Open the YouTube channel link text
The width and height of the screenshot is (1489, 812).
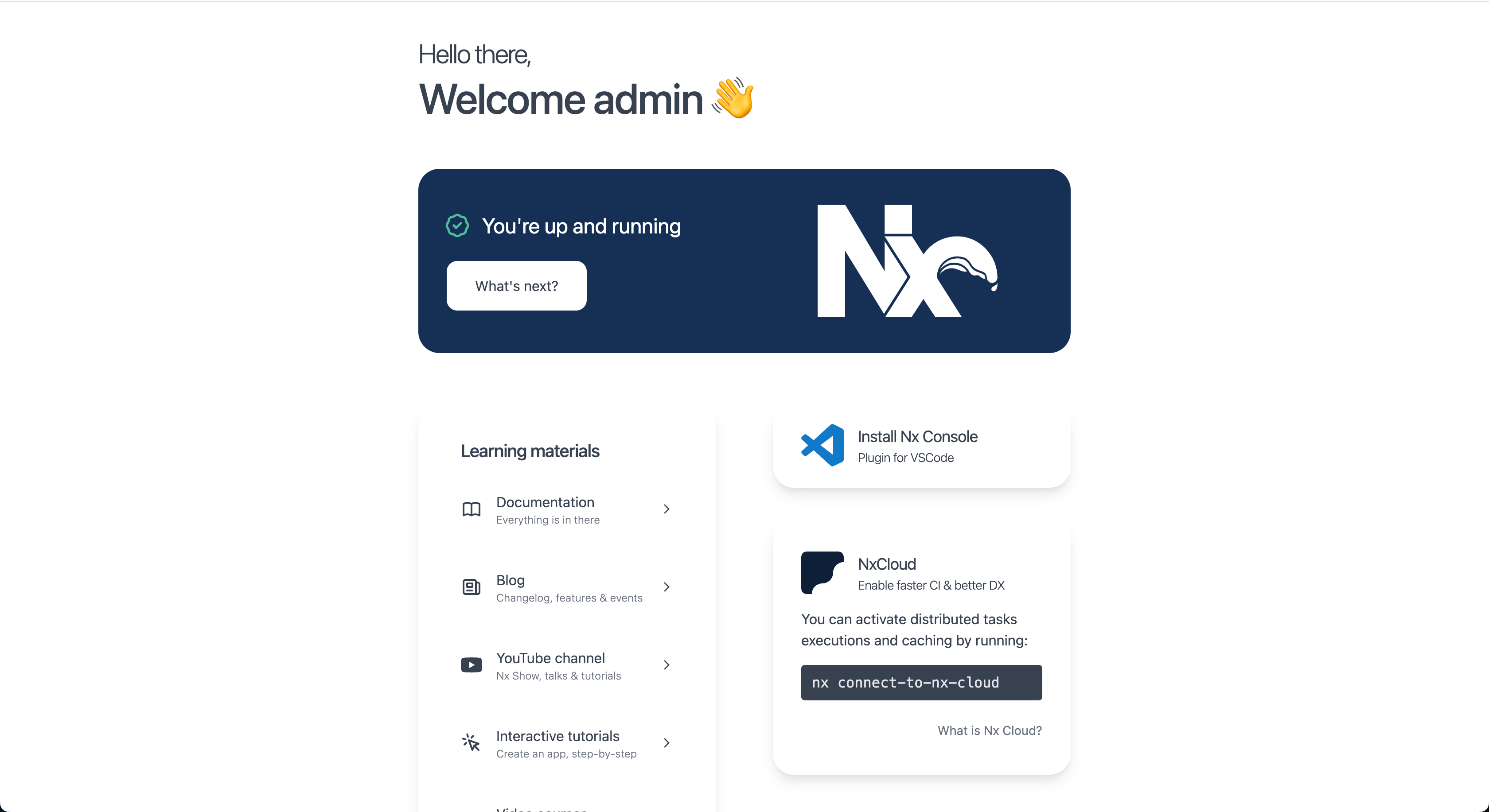click(550, 658)
